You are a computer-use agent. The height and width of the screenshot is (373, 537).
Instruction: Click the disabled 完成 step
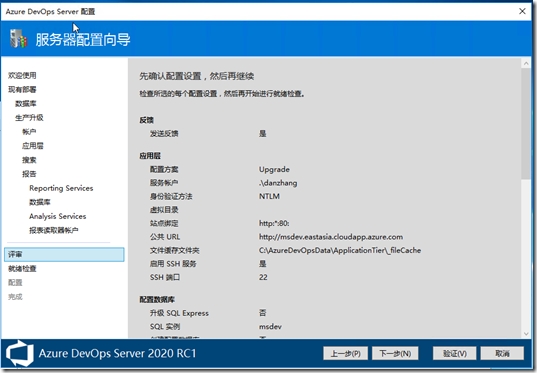[x=15, y=297]
